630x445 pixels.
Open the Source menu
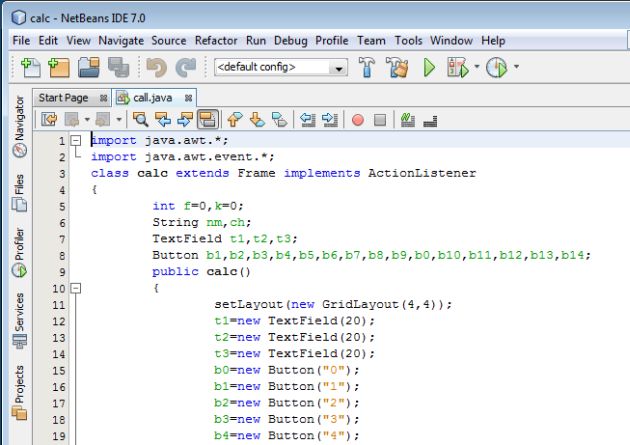pos(169,41)
